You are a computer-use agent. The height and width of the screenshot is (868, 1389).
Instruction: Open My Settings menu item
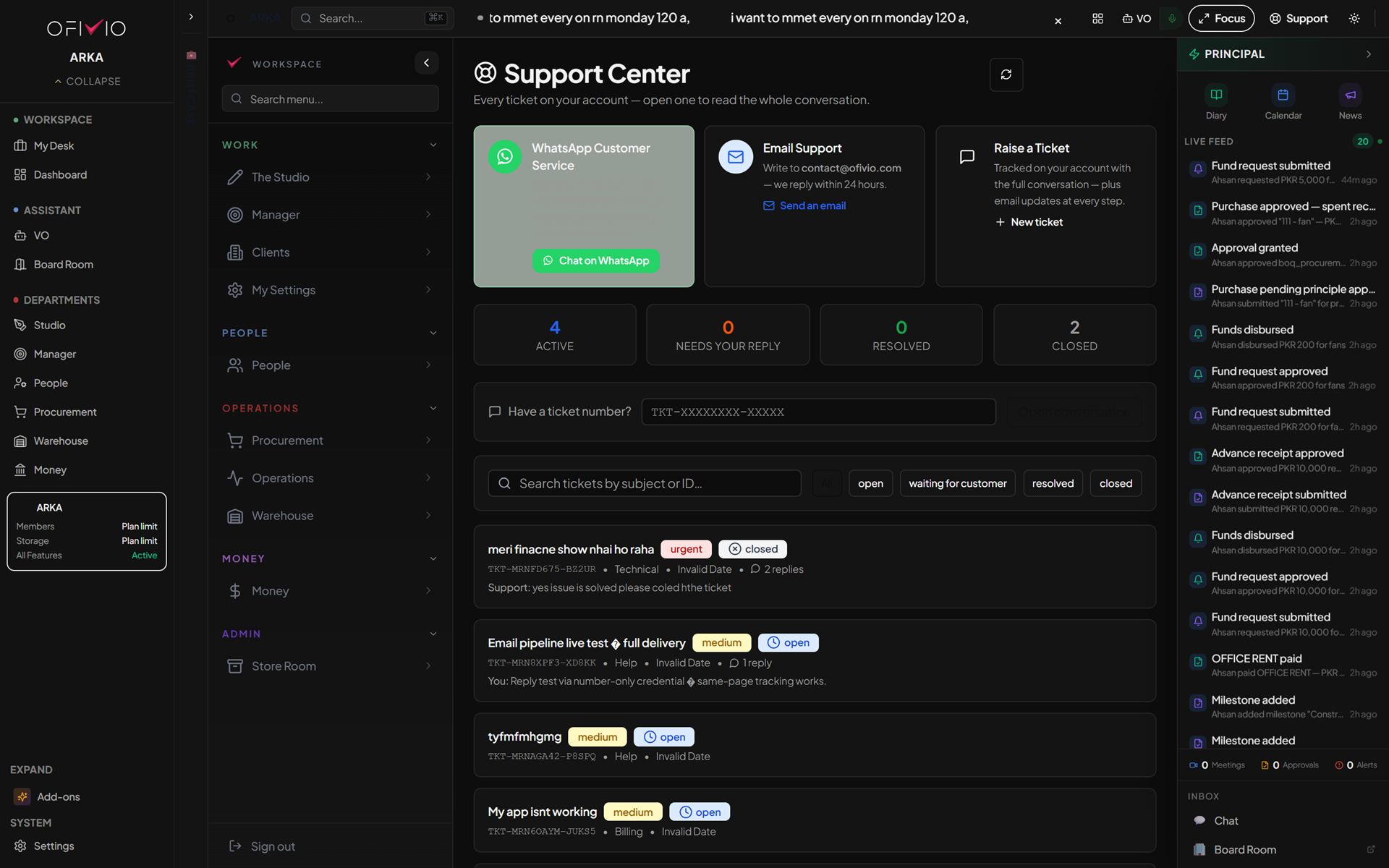(330, 289)
